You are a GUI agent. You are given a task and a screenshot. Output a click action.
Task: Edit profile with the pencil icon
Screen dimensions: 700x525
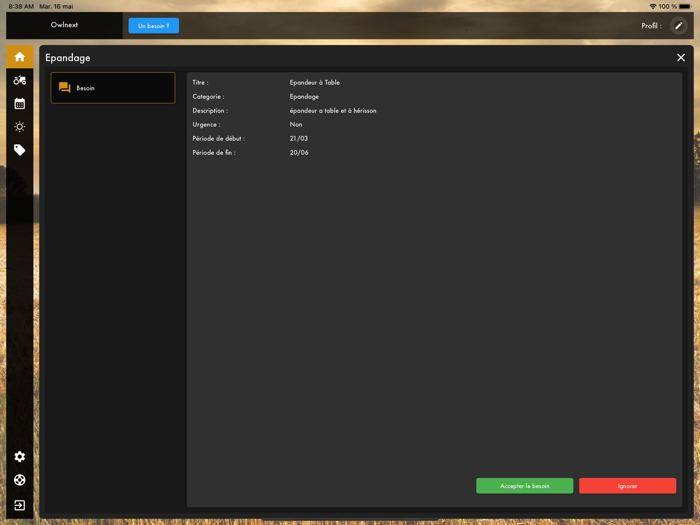click(679, 26)
